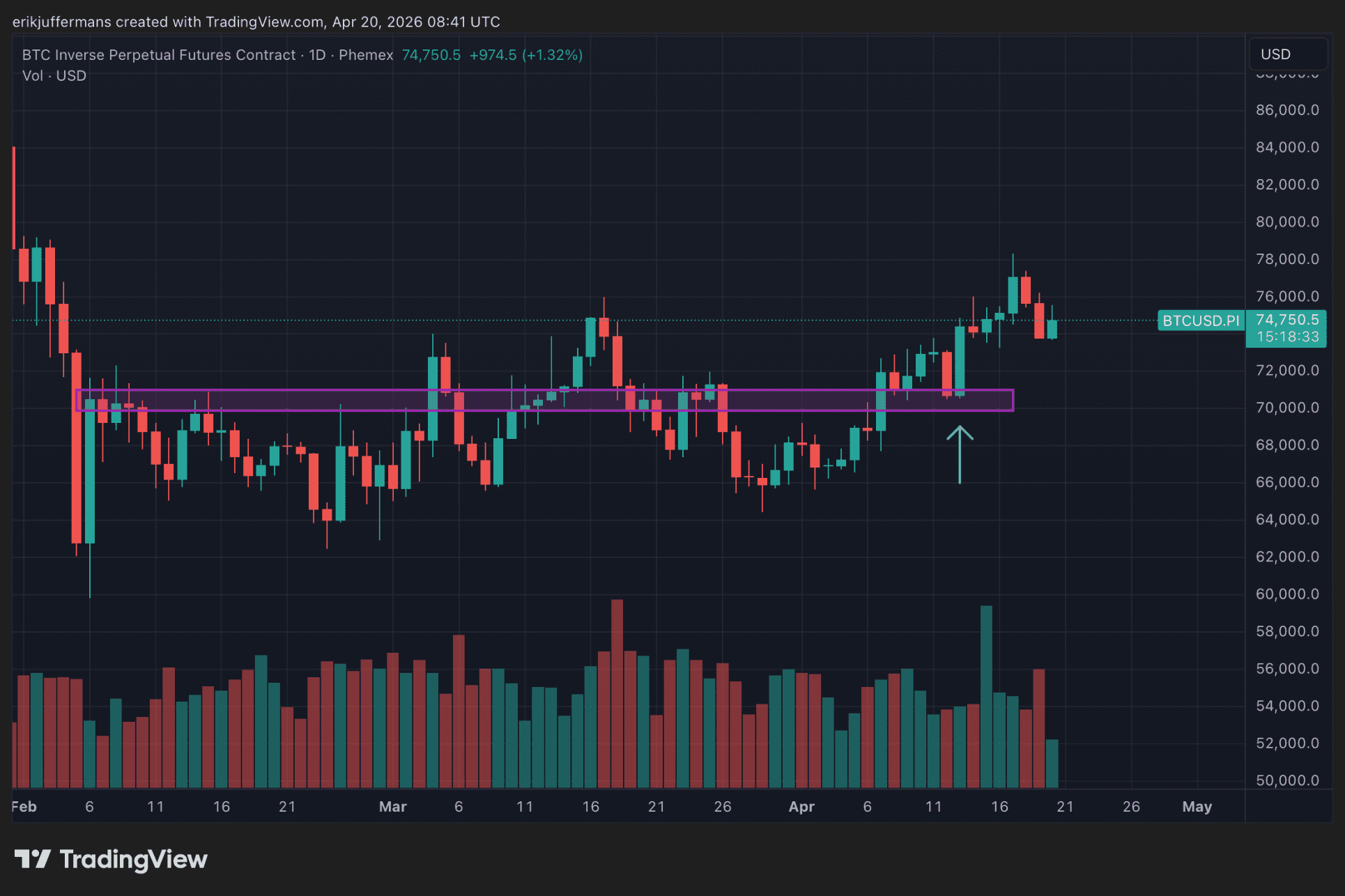Image resolution: width=1345 pixels, height=896 pixels.
Task: Click the +974.5 (+1.32%) change value
Action: pyautogui.click(x=526, y=55)
